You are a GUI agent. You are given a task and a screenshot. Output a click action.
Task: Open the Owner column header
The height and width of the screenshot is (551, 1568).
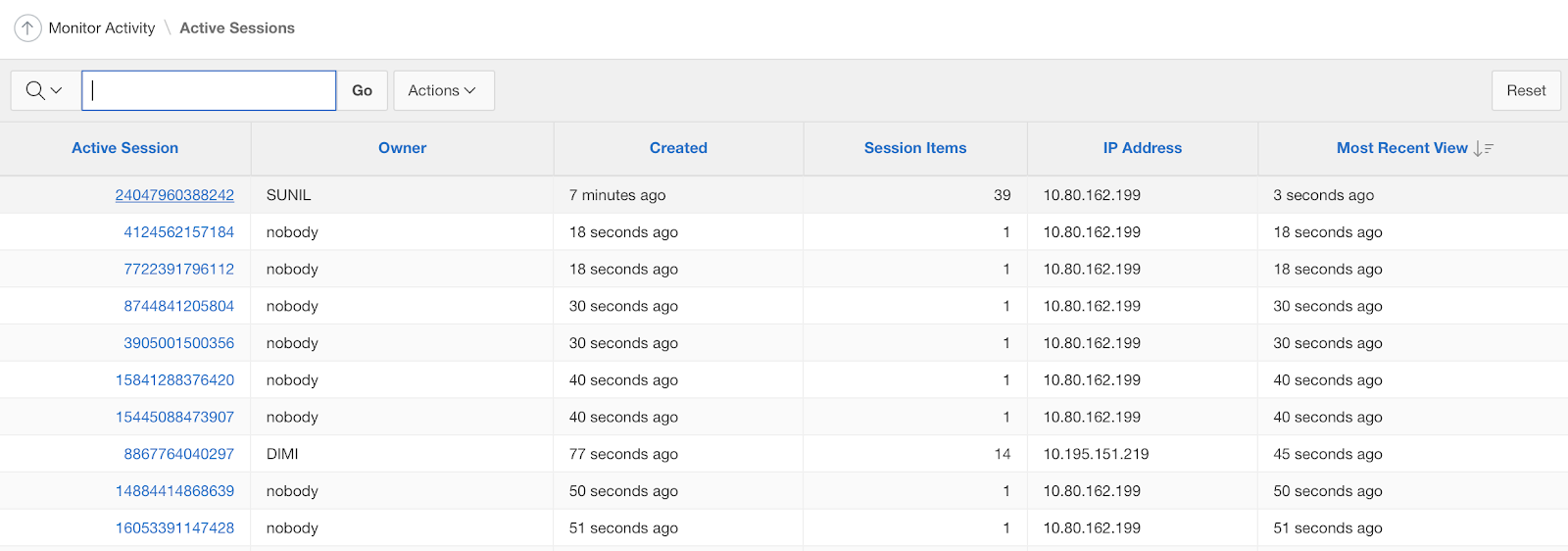point(403,148)
